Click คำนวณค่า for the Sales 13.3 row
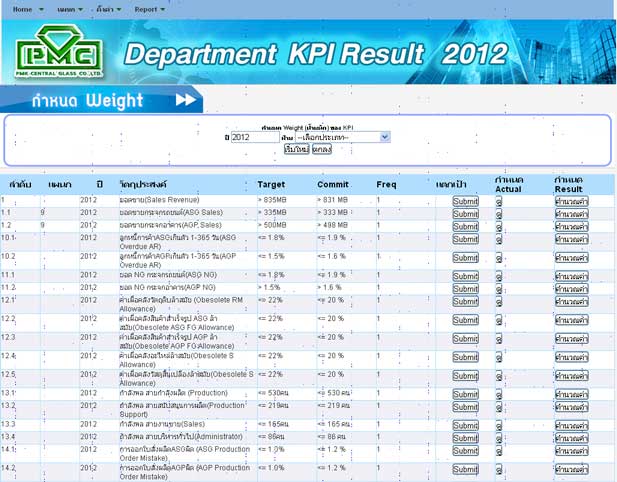This screenshot has width=617, height=482. coord(572,425)
